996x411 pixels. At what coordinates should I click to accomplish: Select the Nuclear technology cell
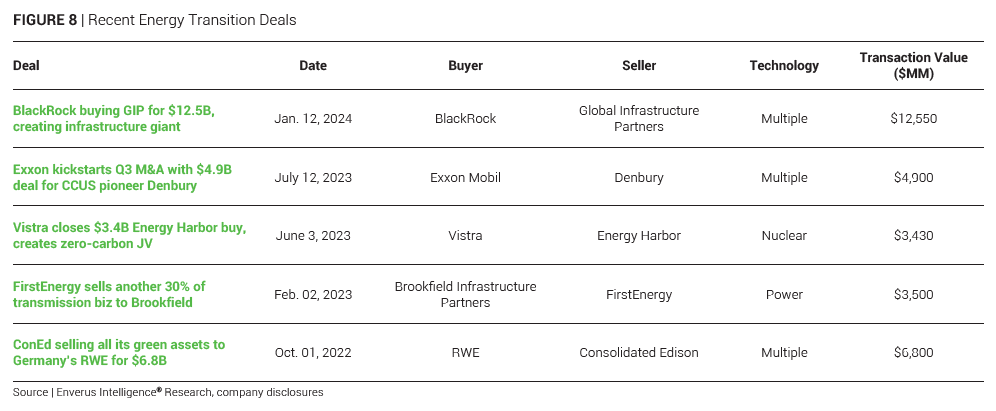pos(784,236)
